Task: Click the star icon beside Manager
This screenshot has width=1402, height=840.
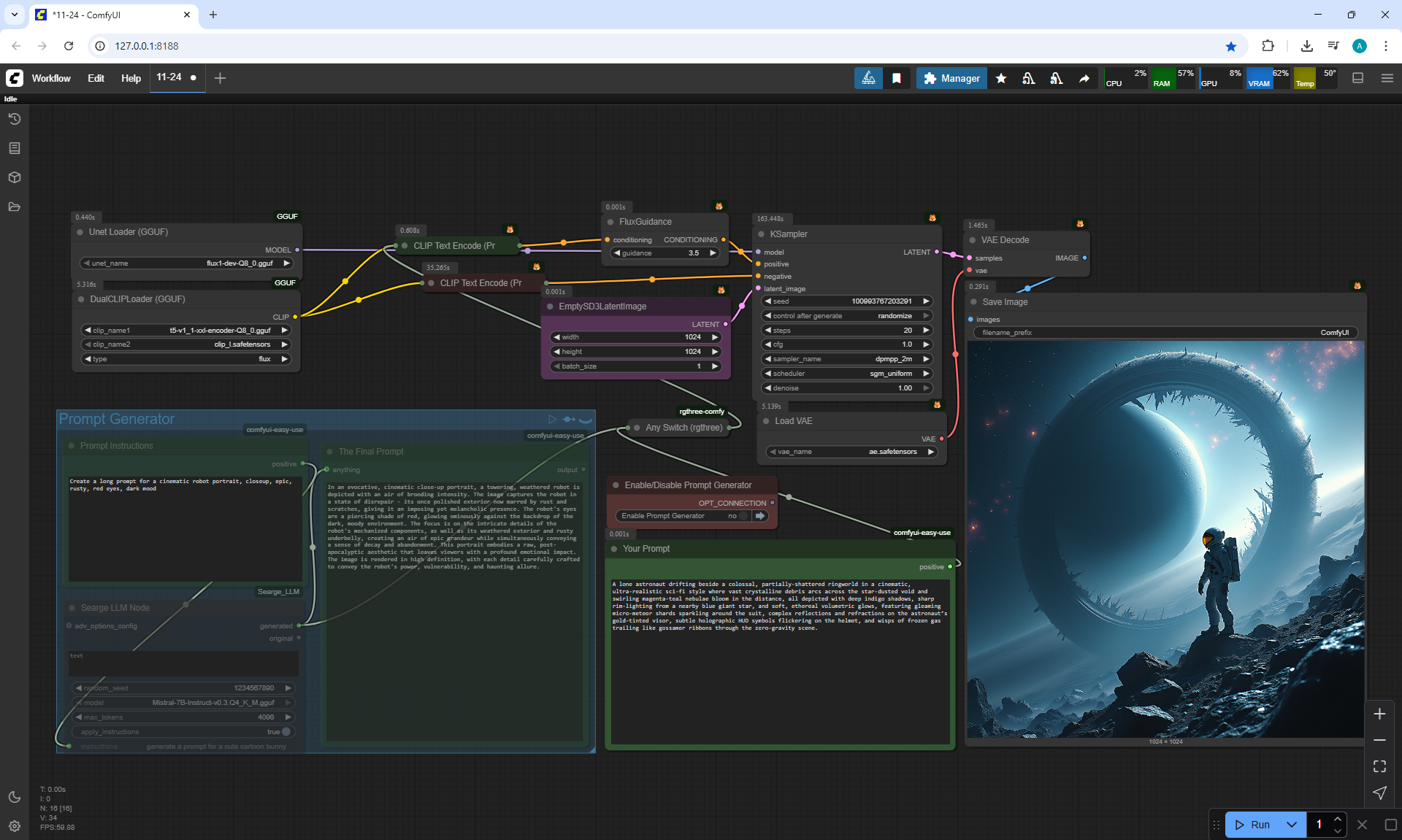Action: click(1001, 78)
